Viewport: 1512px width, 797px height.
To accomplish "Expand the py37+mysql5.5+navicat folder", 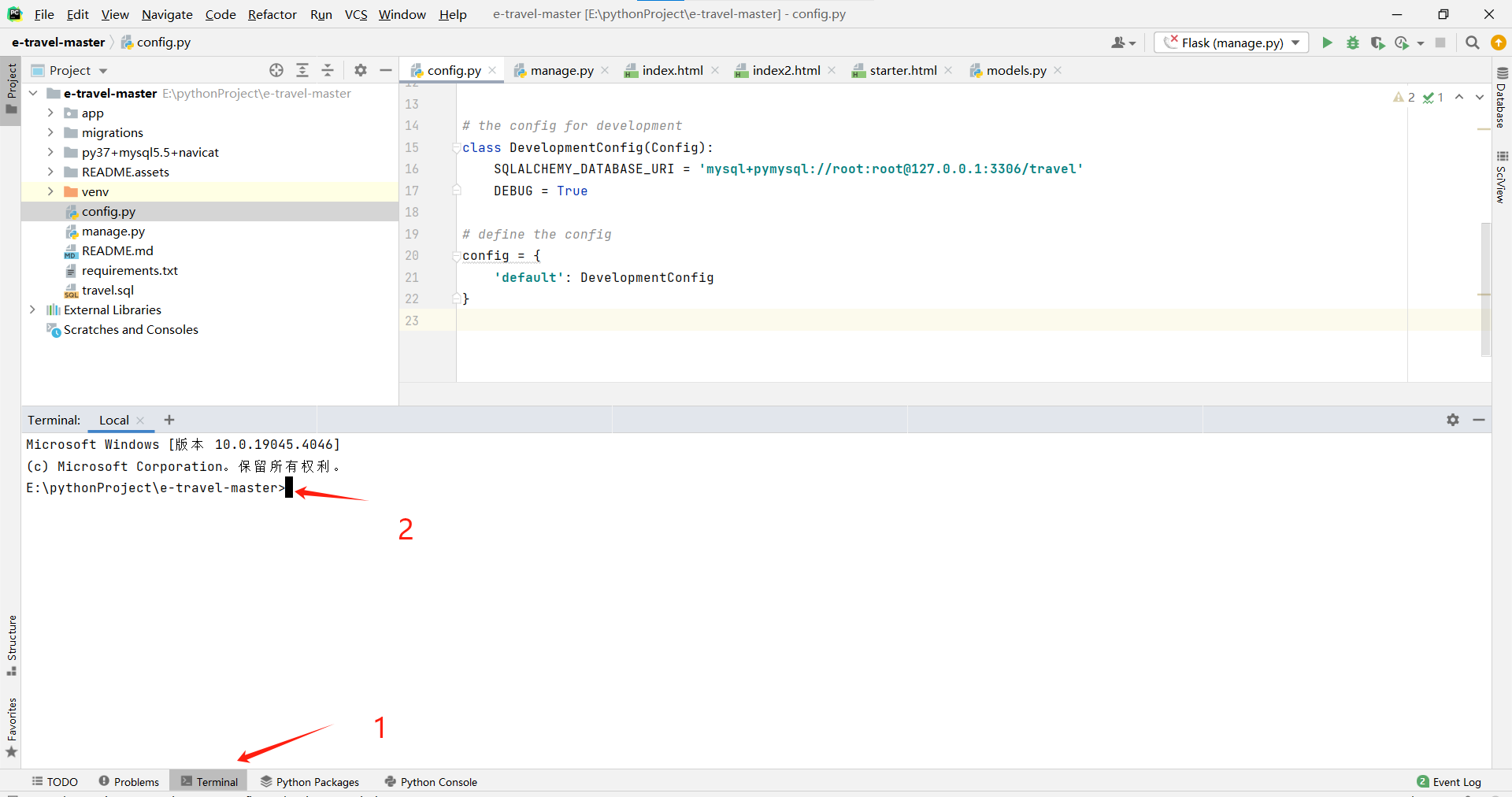I will pos(50,152).
